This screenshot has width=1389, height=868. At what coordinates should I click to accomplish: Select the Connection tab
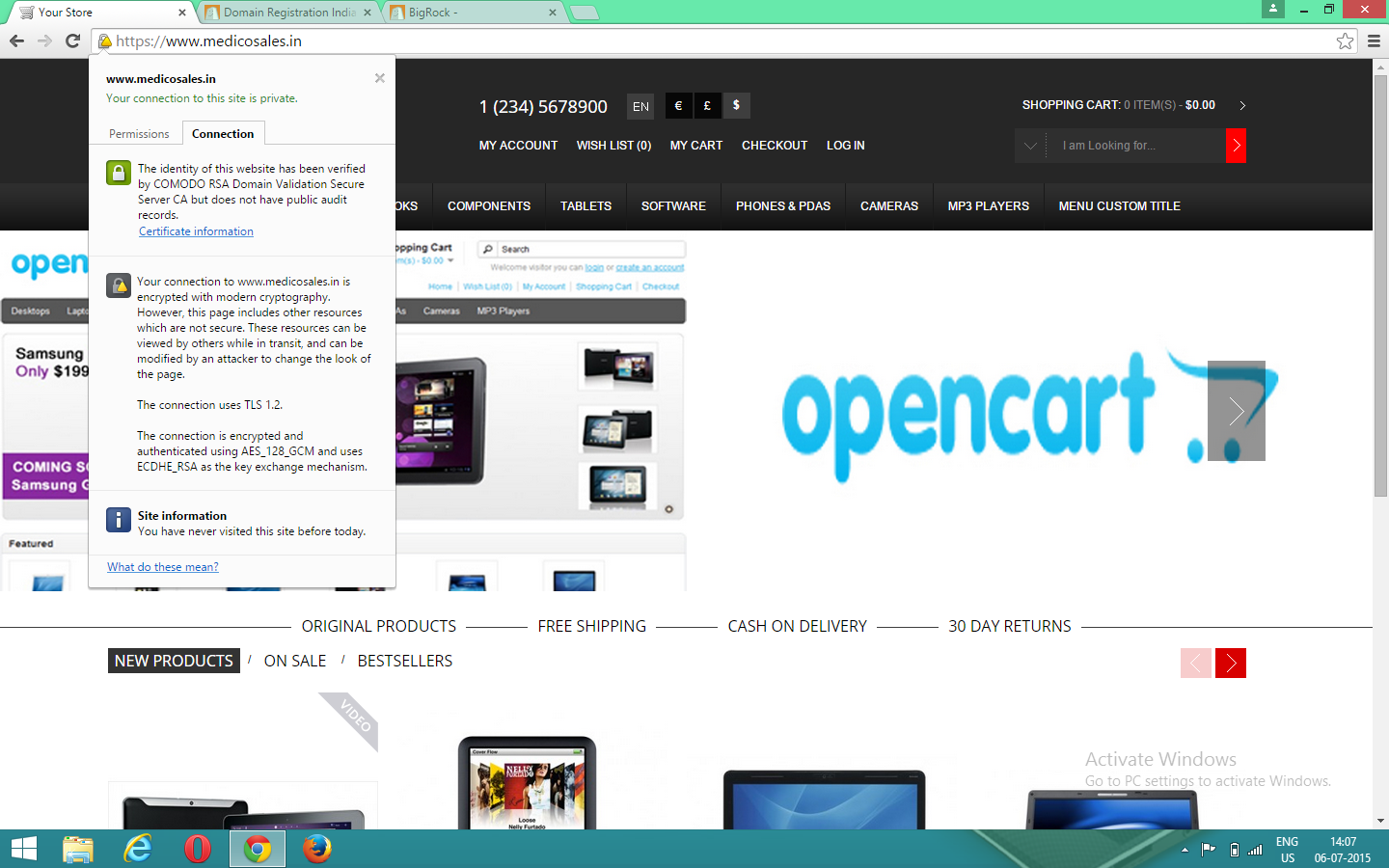pyautogui.click(x=223, y=134)
